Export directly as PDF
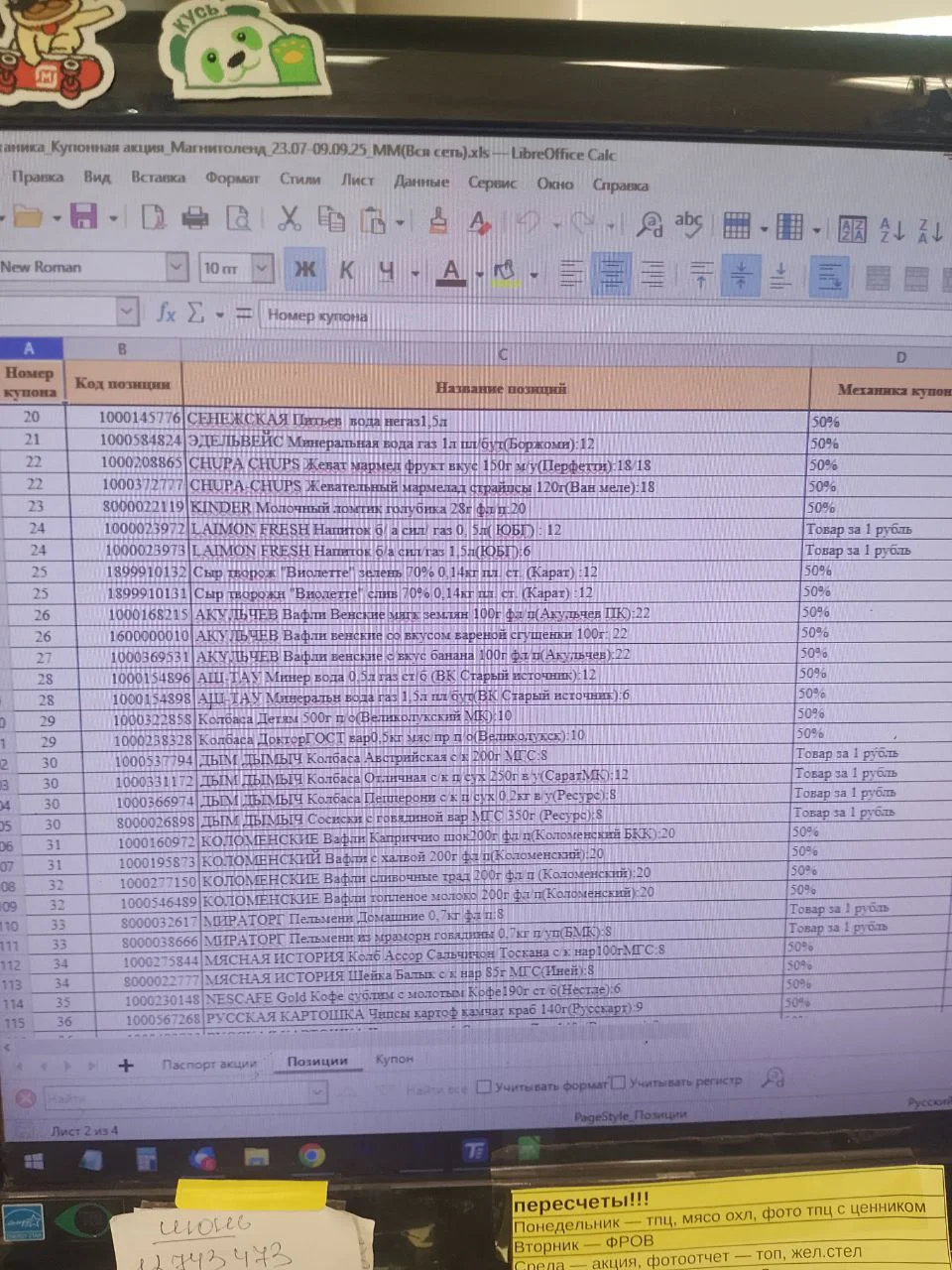 [x=153, y=217]
